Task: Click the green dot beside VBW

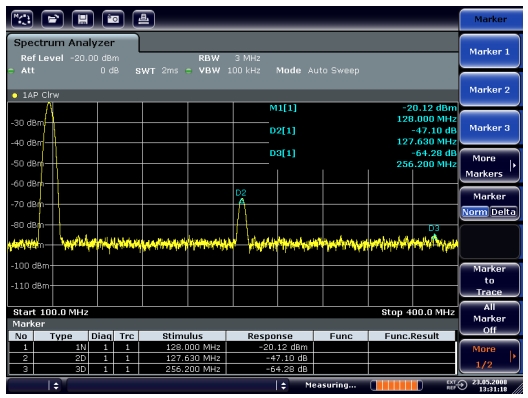Action: [189, 71]
